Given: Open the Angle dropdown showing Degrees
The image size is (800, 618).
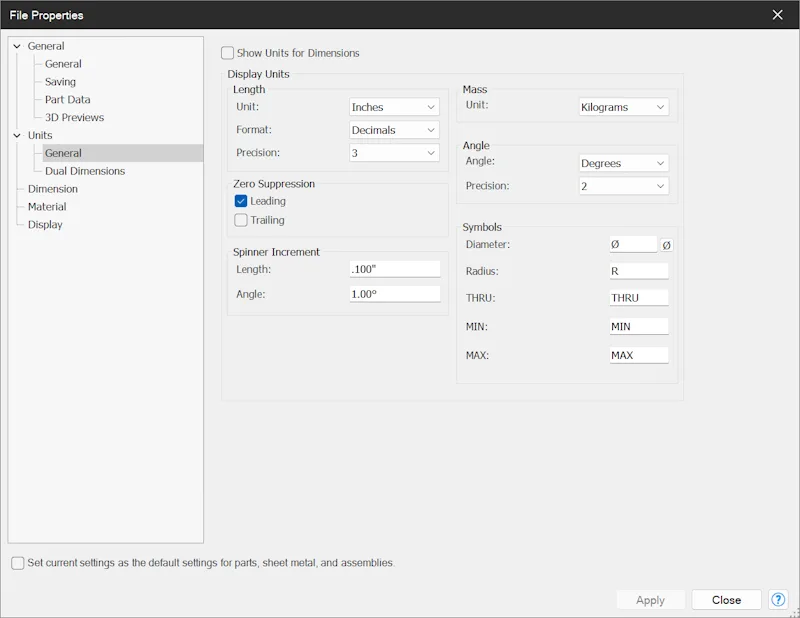Looking at the screenshot, I should (623, 163).
